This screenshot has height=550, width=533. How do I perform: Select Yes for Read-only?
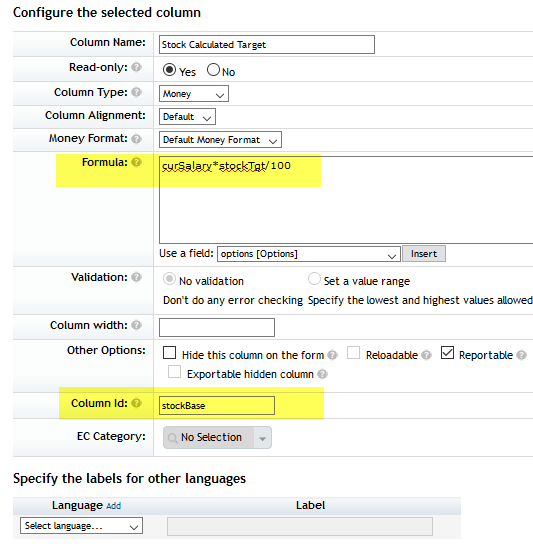(169, 70)
